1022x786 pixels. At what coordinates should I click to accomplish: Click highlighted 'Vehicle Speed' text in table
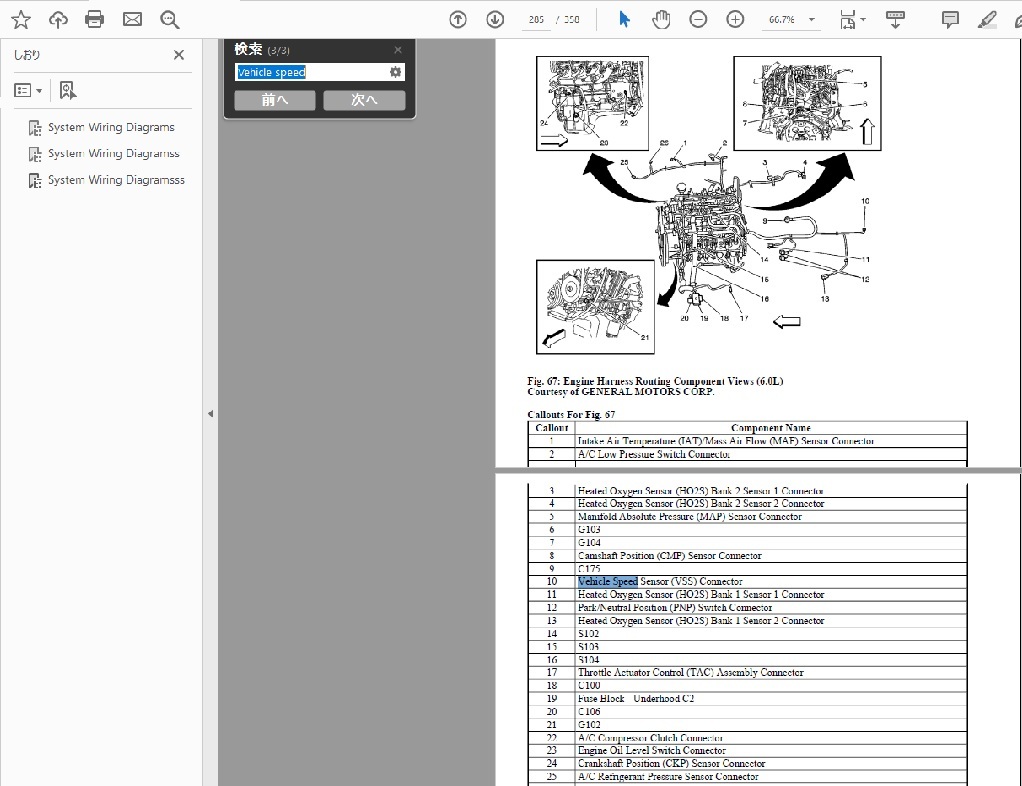coord(607,581)
